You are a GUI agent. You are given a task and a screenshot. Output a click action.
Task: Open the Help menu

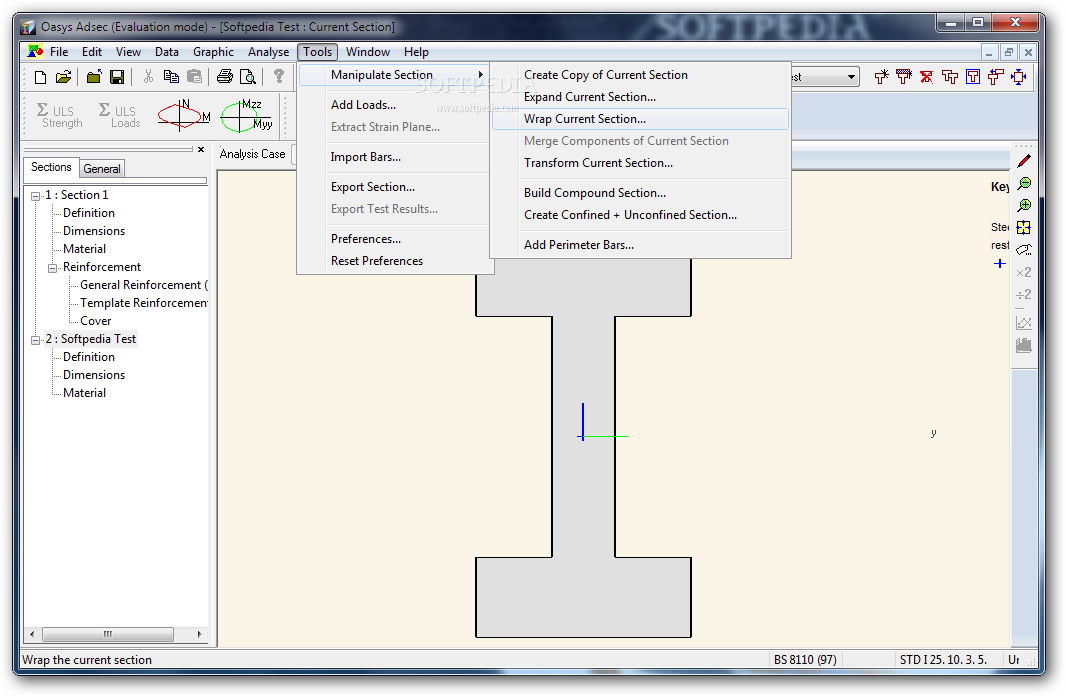click(x=416, y=52)
